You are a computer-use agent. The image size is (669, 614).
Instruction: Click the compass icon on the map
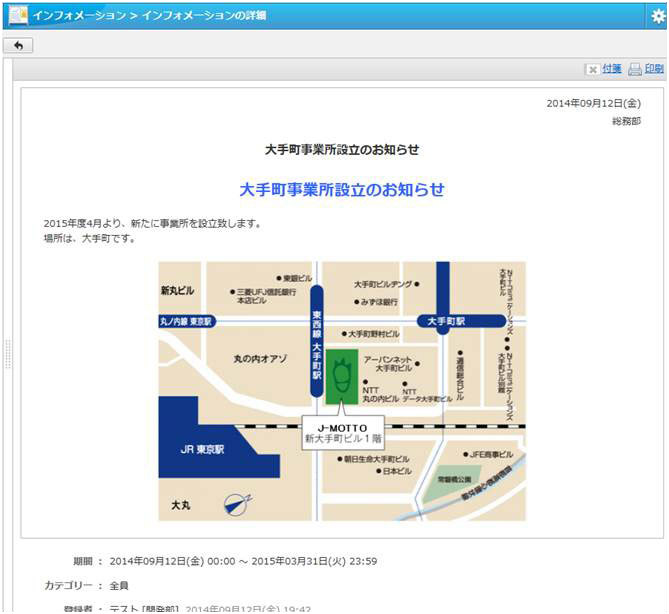[237, 503]
